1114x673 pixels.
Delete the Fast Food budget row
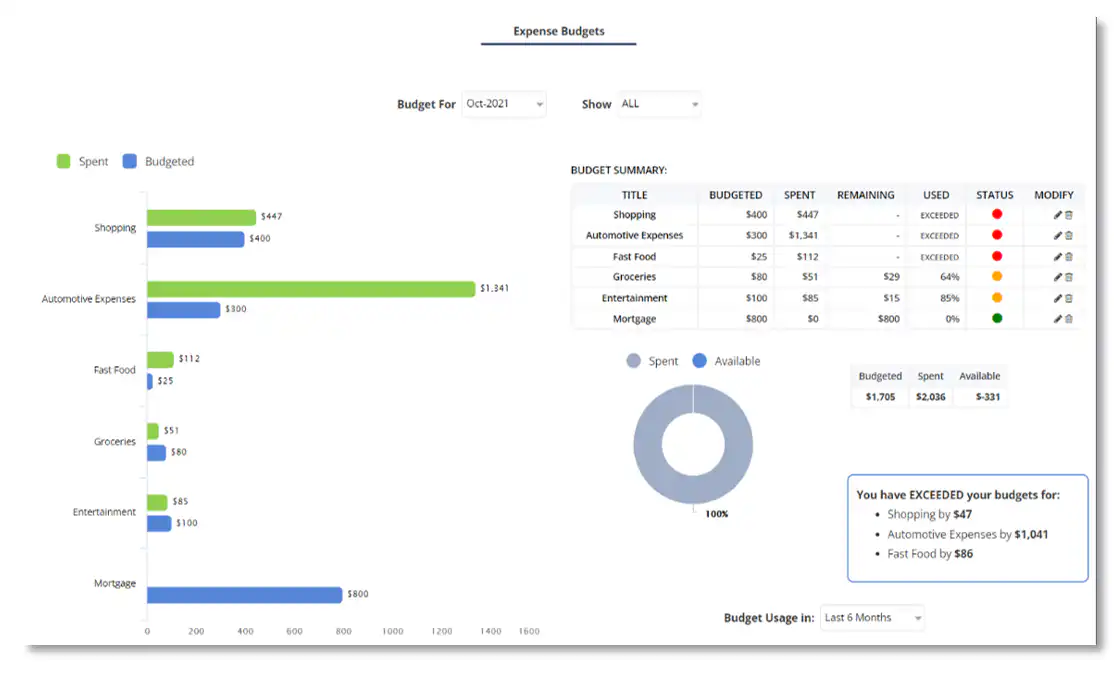click(1069, 257)
